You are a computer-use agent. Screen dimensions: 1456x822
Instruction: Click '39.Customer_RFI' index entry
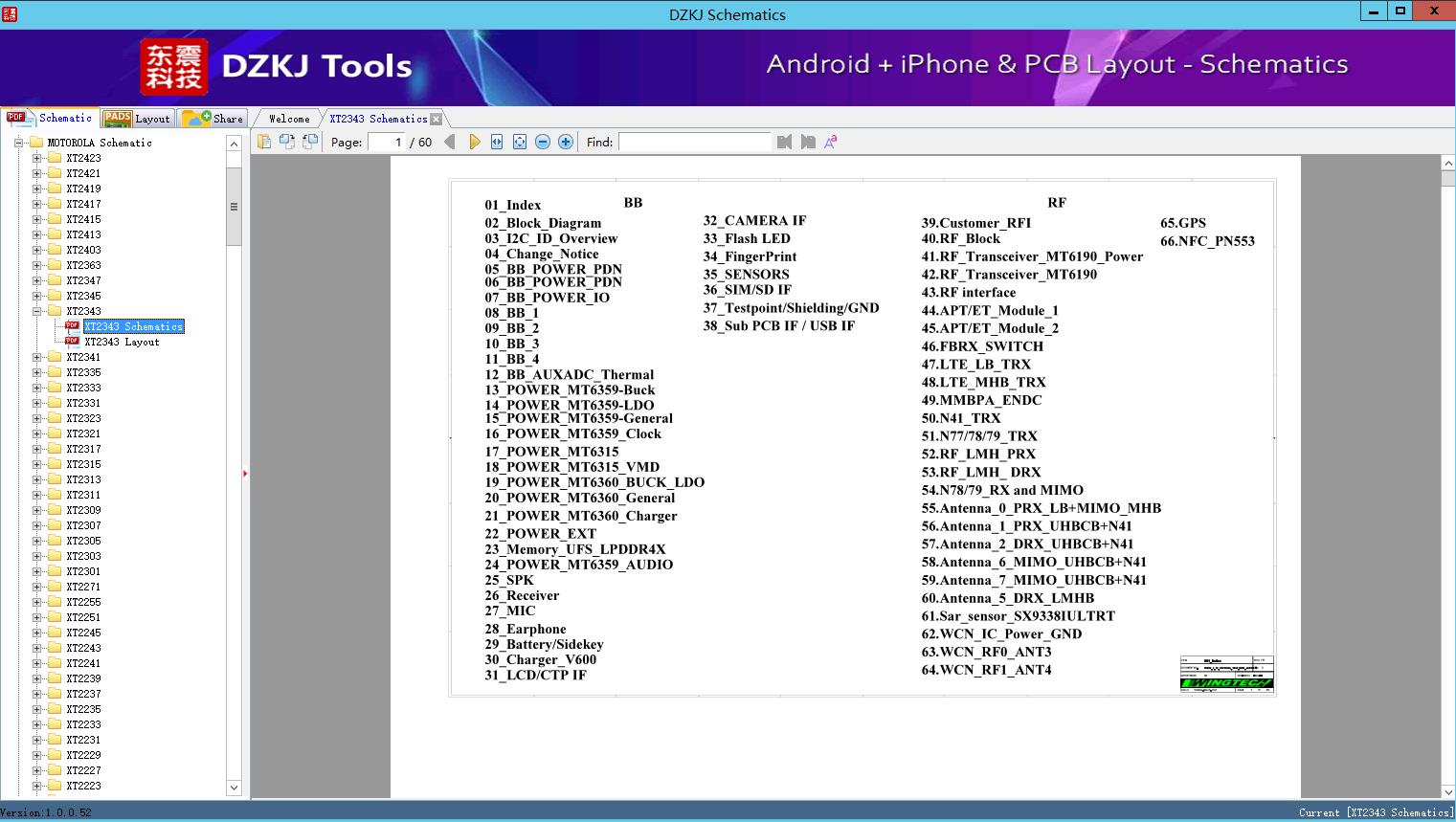pos(976,223)
